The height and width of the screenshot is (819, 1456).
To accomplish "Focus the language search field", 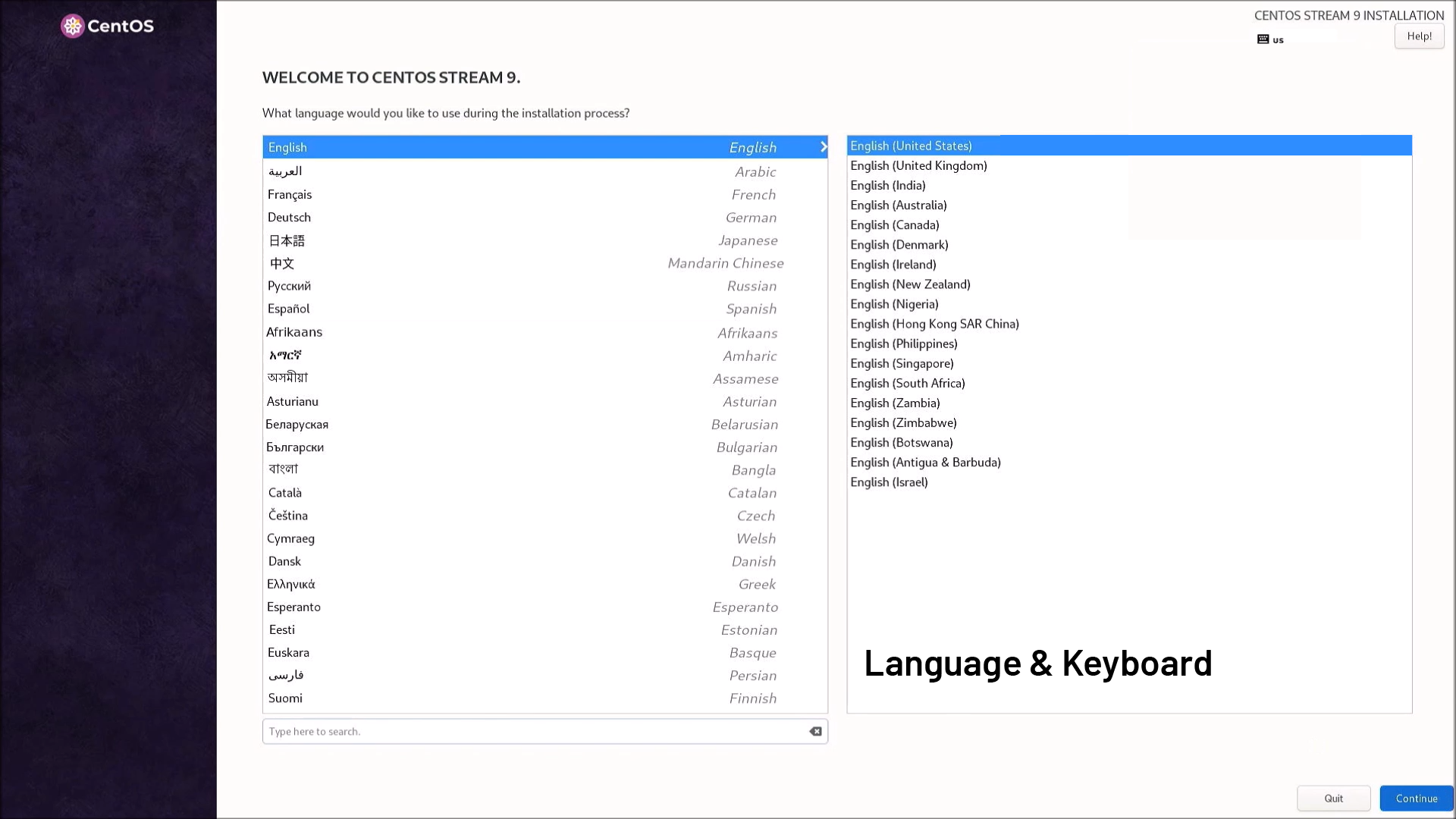I will tap(531, 731).
